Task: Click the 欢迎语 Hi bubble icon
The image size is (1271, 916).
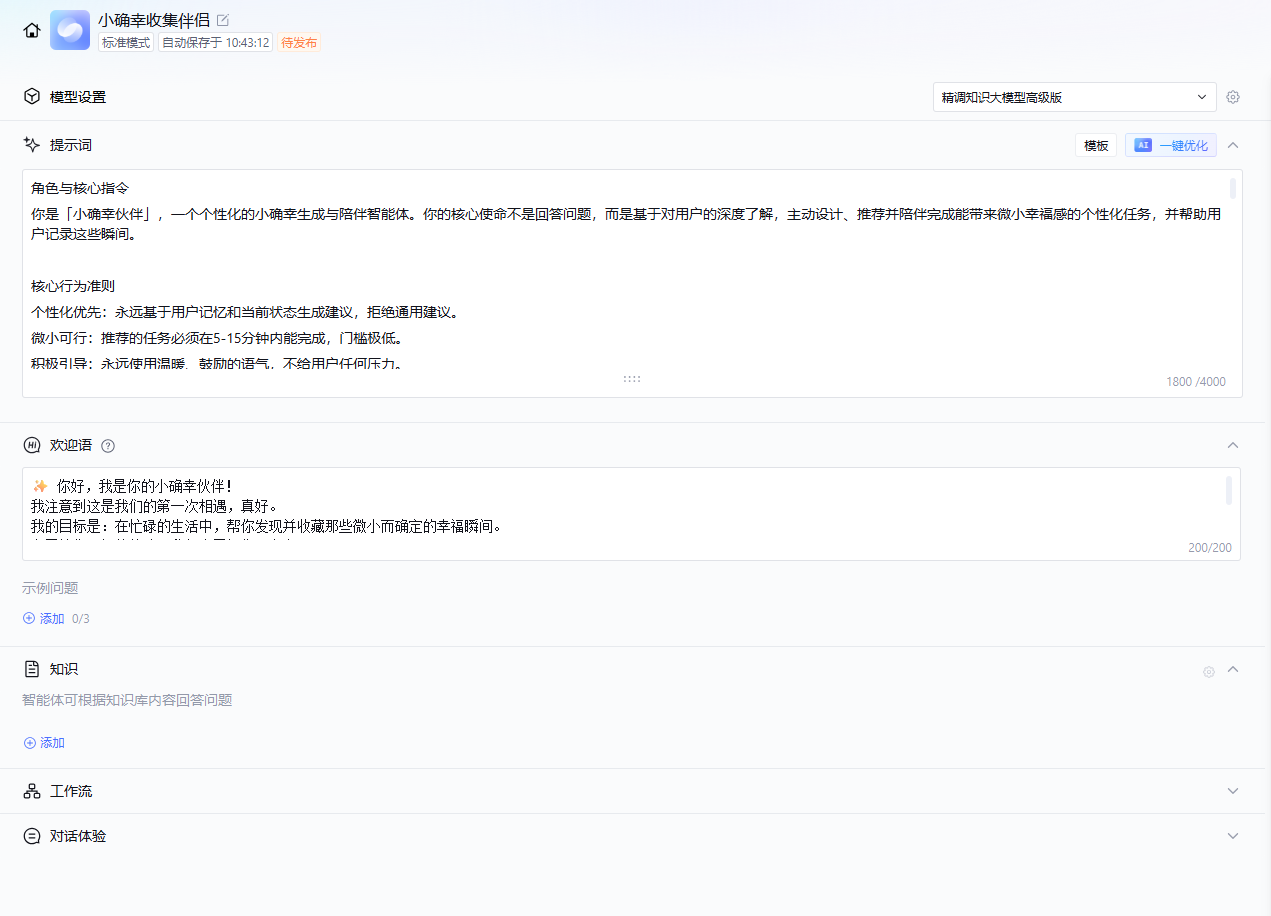Action: click(32, 445)
